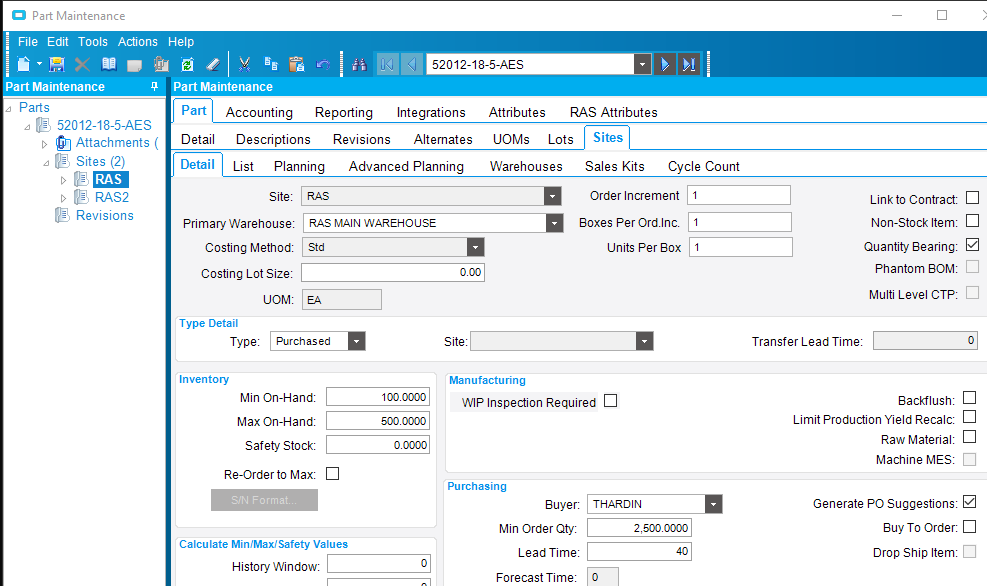Click the paperclip attachment toolbar icon
The width and height of the screenshot is (987, 586).
[x=161, y=64]
